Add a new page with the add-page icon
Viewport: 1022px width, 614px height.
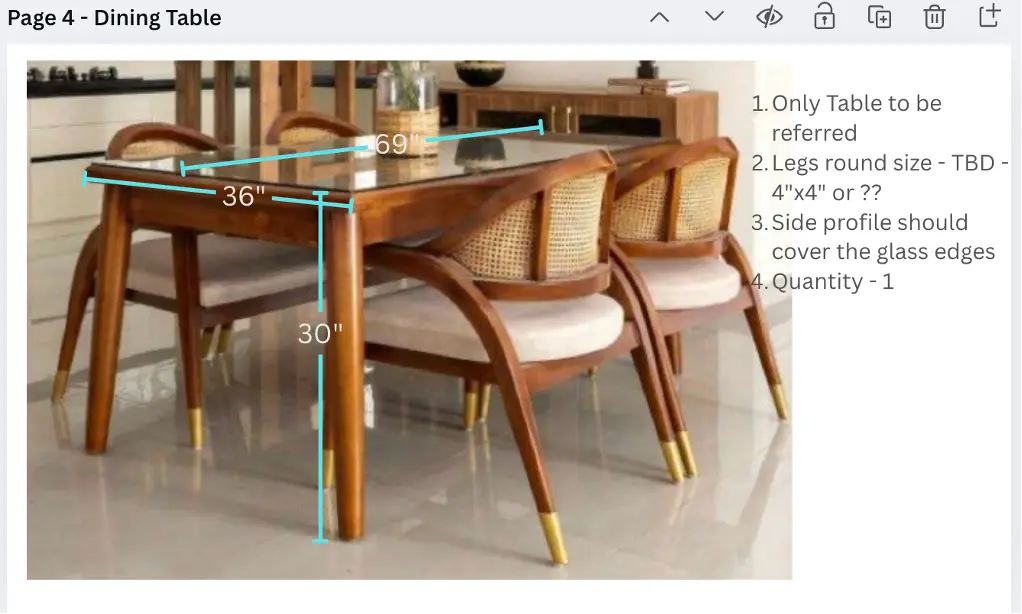pyautogui.click(x=988, y=16)
